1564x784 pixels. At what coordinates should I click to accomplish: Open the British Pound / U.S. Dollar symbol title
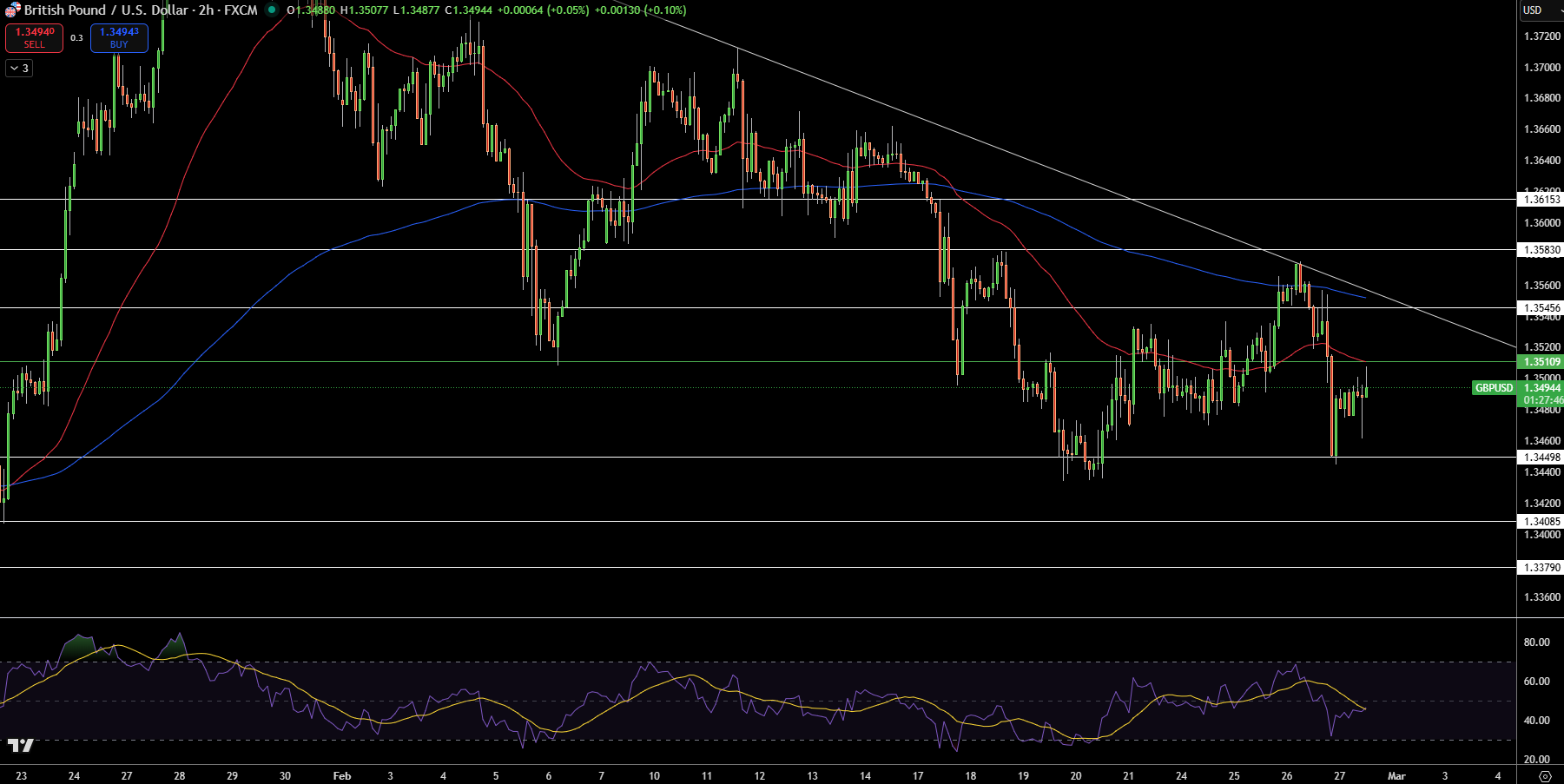(x=141, y=10)
